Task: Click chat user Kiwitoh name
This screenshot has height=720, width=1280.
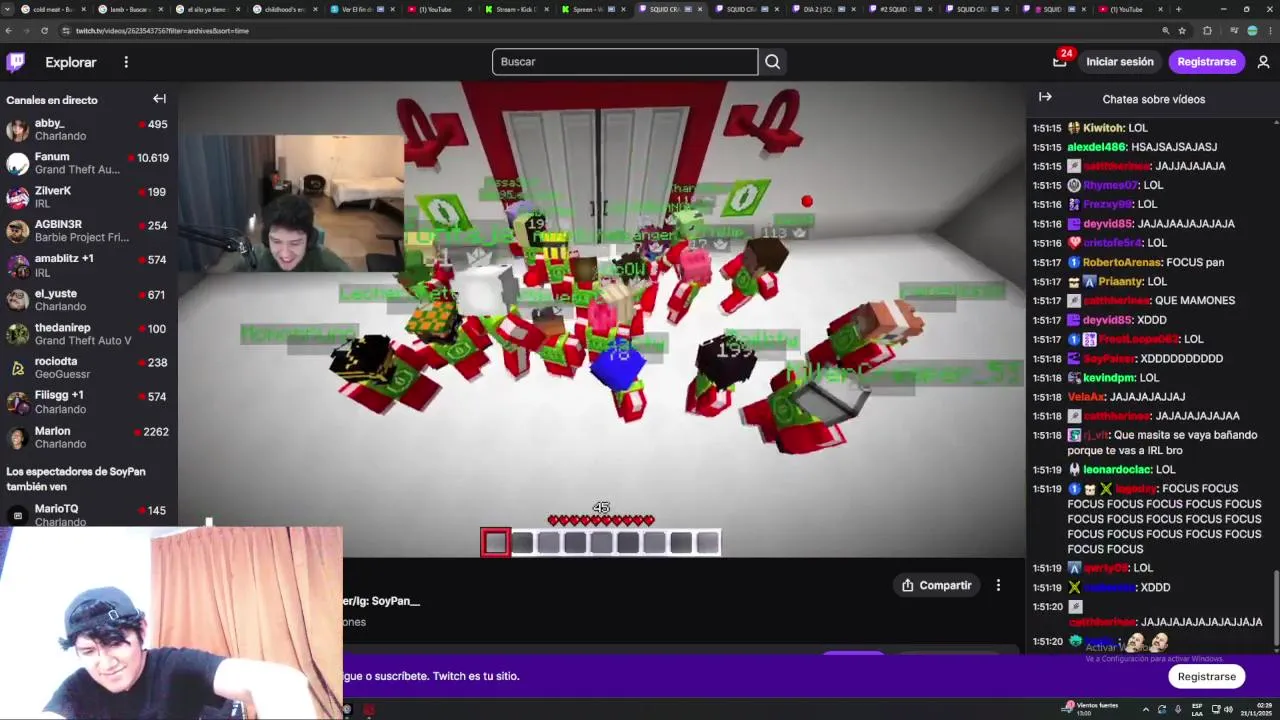Action: click(x=1104, y=128)
